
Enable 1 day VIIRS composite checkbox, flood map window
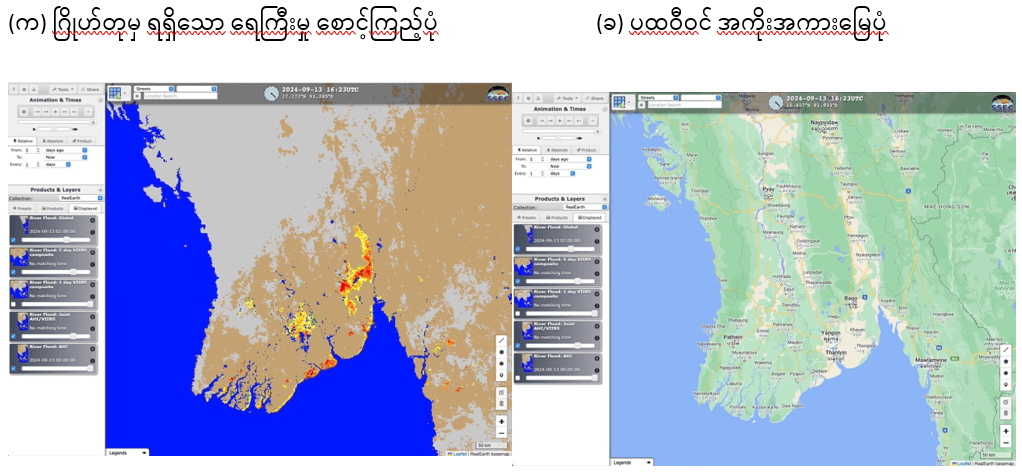13,304
